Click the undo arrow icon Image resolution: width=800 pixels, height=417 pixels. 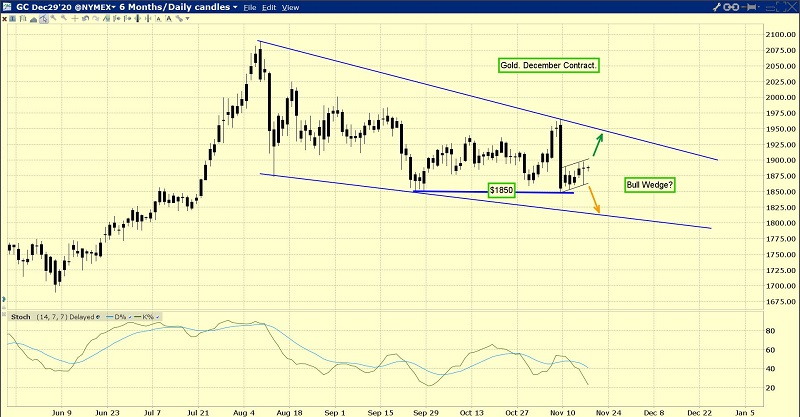tap(85, 18)
